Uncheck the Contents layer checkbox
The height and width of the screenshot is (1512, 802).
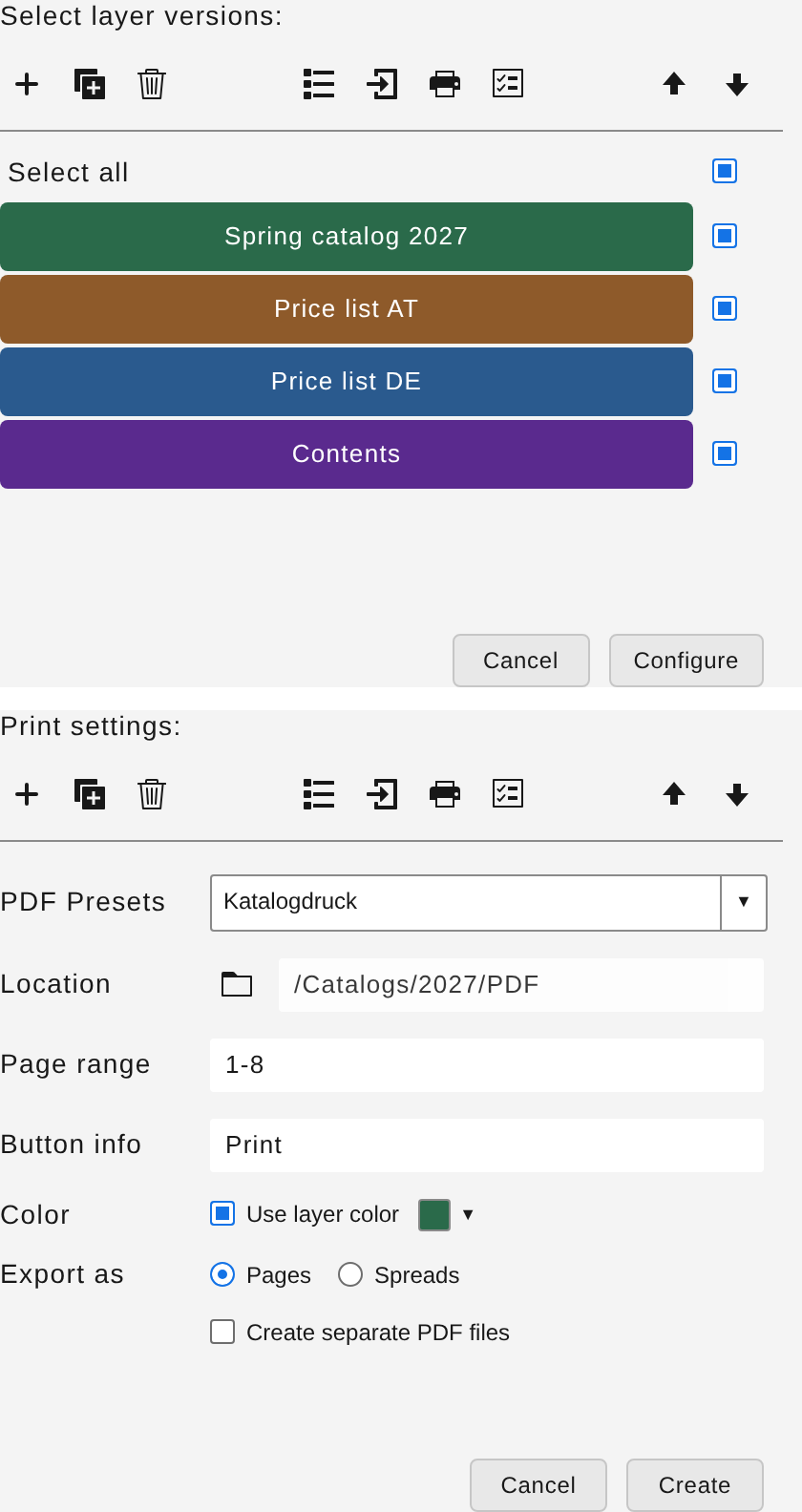point(725,453)
